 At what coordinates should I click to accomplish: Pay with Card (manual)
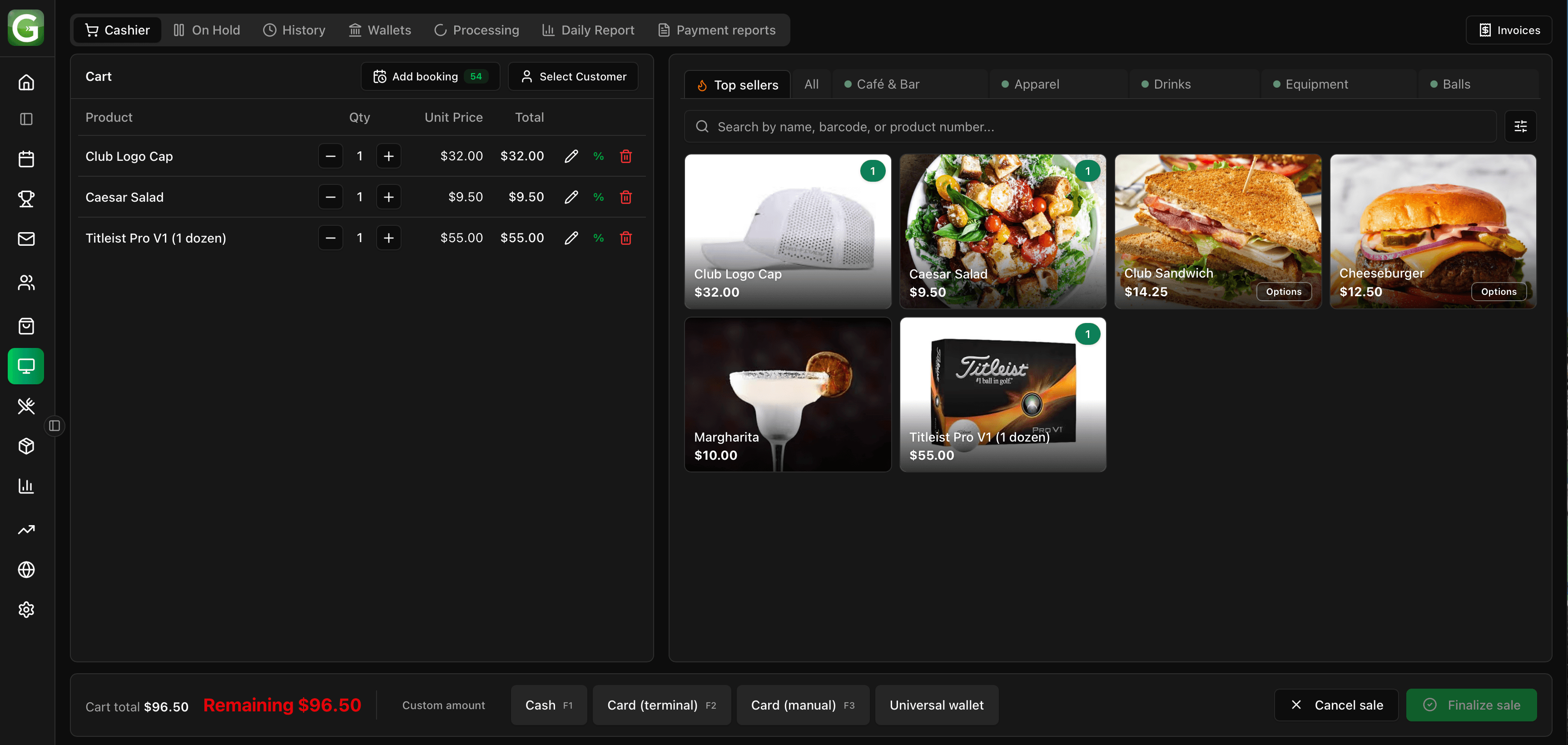coord(802,705)
